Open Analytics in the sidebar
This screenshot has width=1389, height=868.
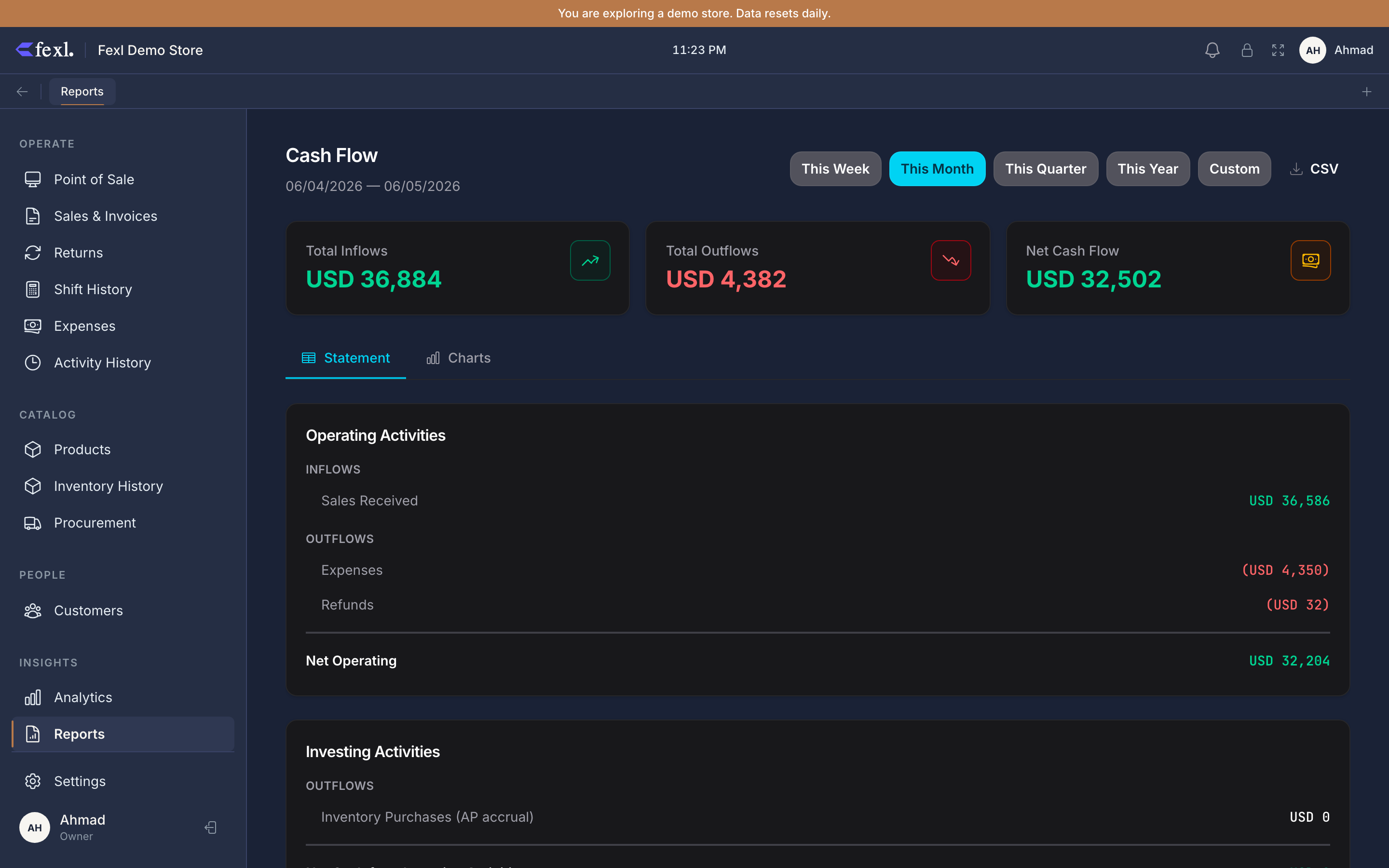coord(123,697)
